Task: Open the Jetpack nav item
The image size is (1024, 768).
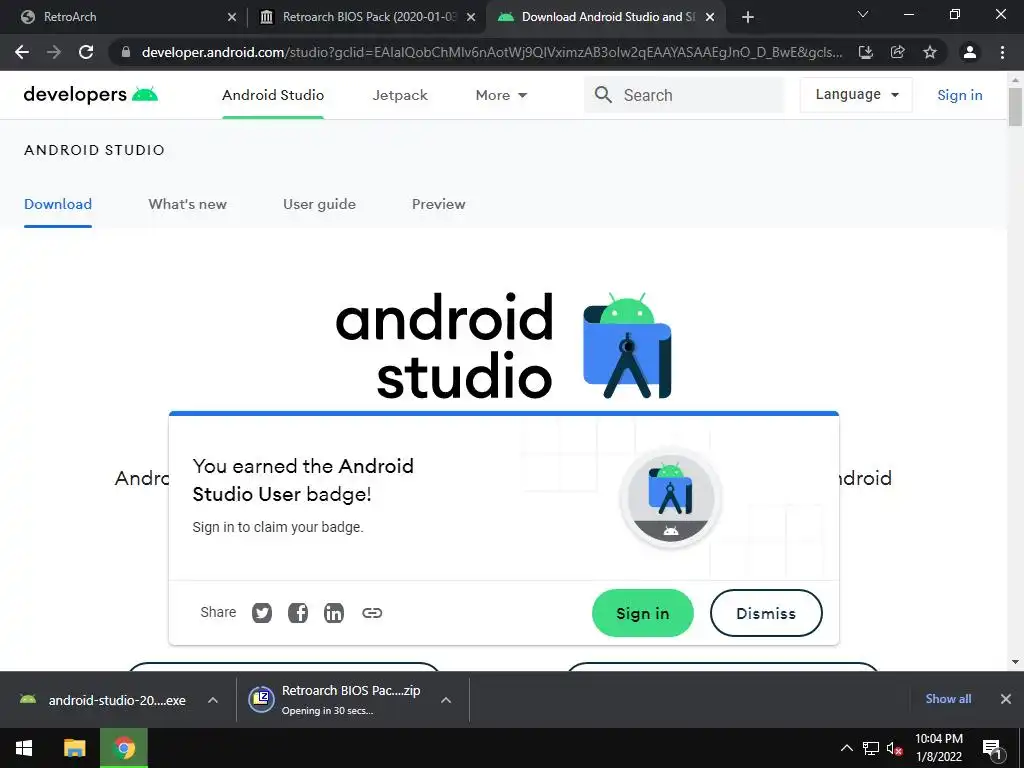Action: [x=400, y=95]
